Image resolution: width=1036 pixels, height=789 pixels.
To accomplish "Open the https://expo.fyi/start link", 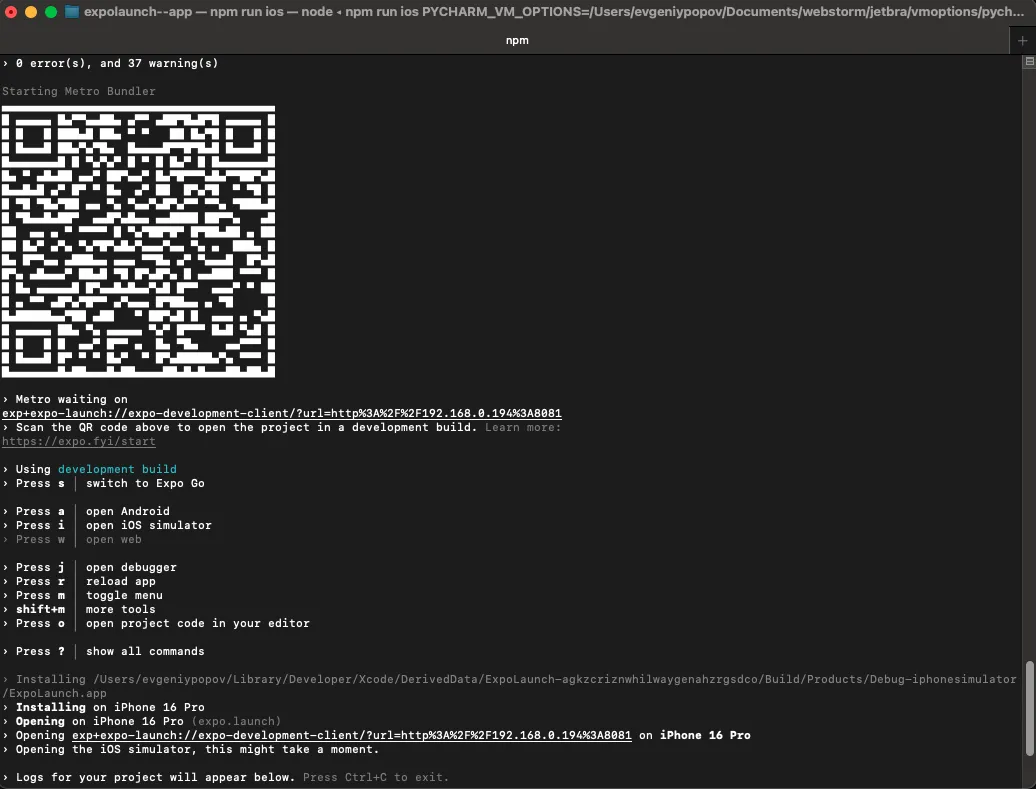I will coord(79,441).
